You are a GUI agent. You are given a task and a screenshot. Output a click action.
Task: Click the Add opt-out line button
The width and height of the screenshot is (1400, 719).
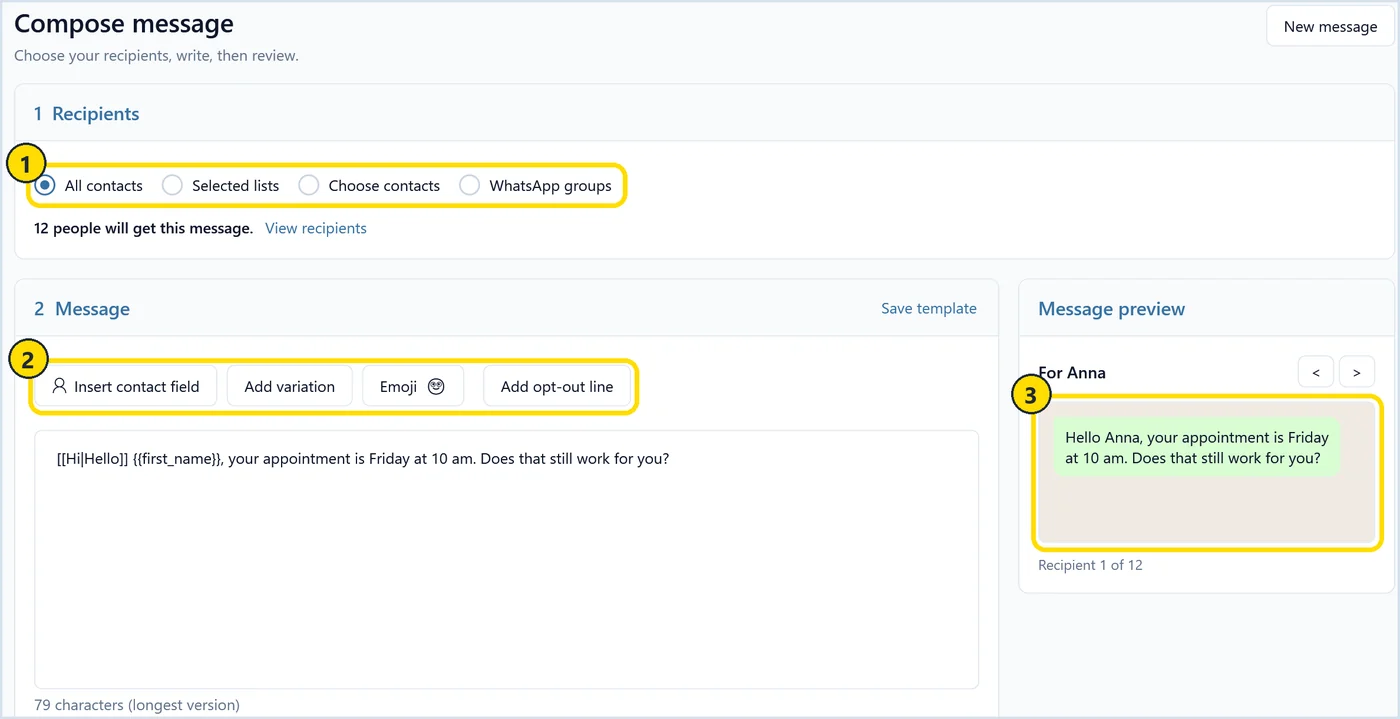(x=557, y=386)
